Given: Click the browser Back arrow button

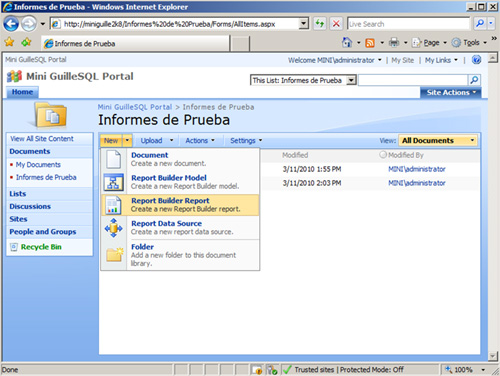Looking at the screenshot, I should click(11, 24).
